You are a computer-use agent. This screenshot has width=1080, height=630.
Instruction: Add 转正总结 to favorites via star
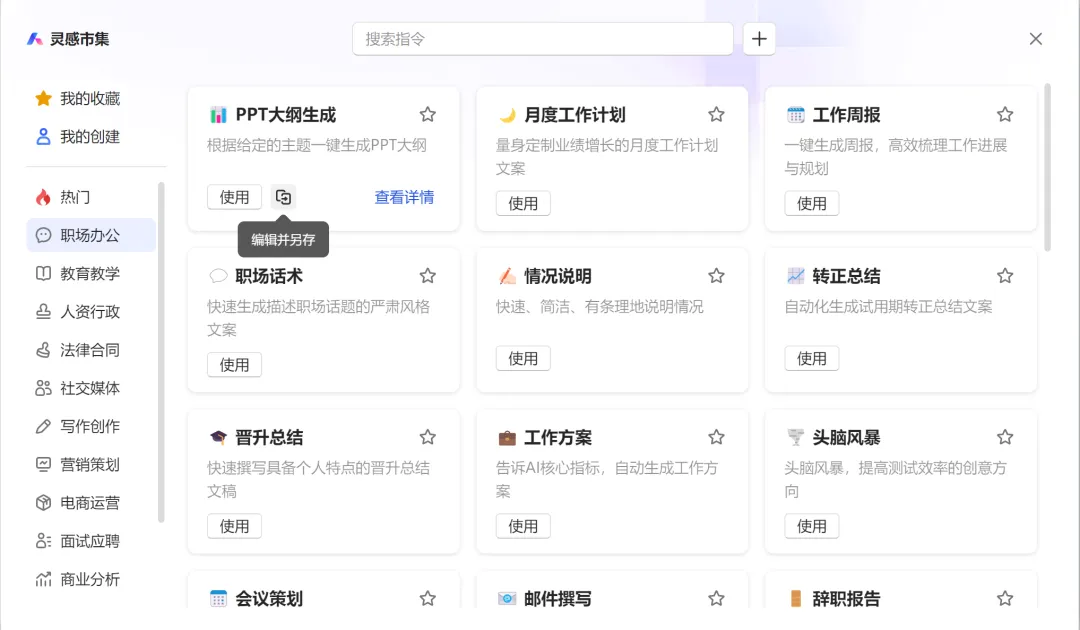tap(1005, 276)
